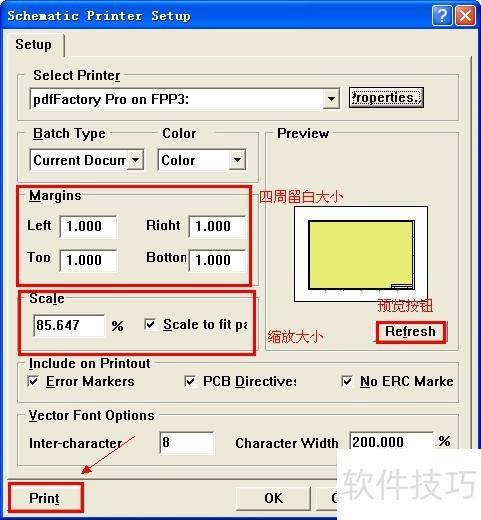Screen dimensions: 481x520
Task: Click the printer Properties button
Action: tap(386, 97)
